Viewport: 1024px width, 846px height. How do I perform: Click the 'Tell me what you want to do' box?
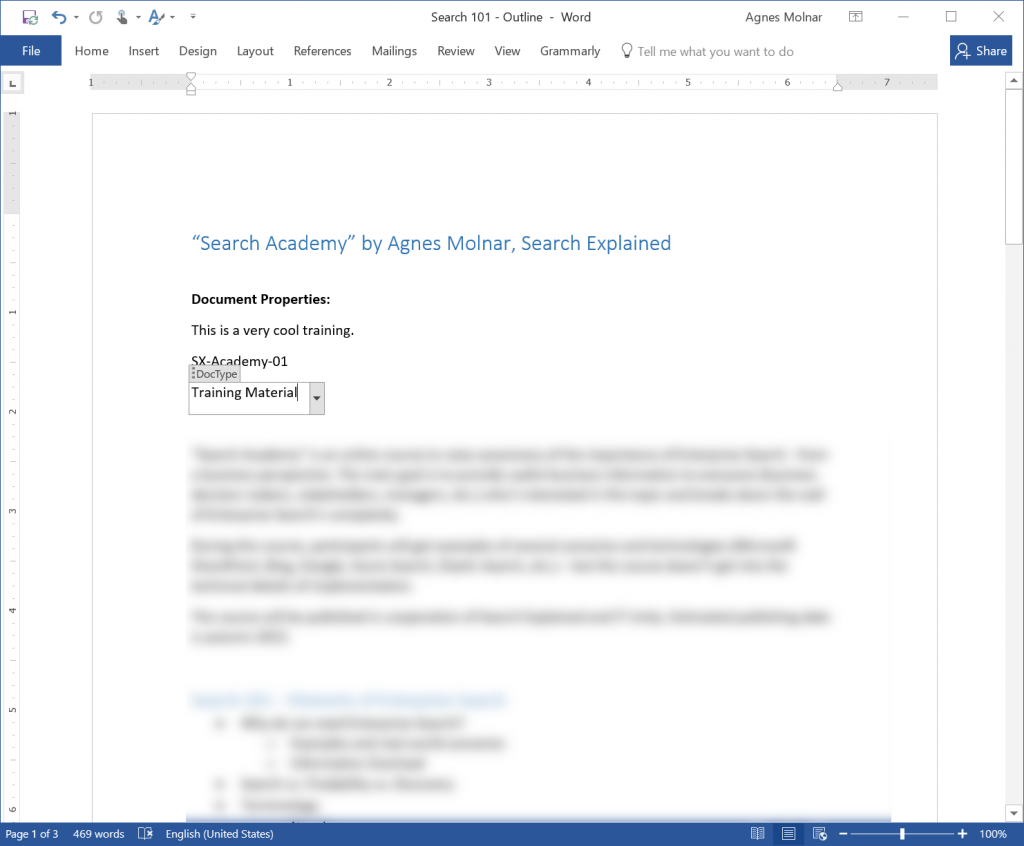(715, 52)
